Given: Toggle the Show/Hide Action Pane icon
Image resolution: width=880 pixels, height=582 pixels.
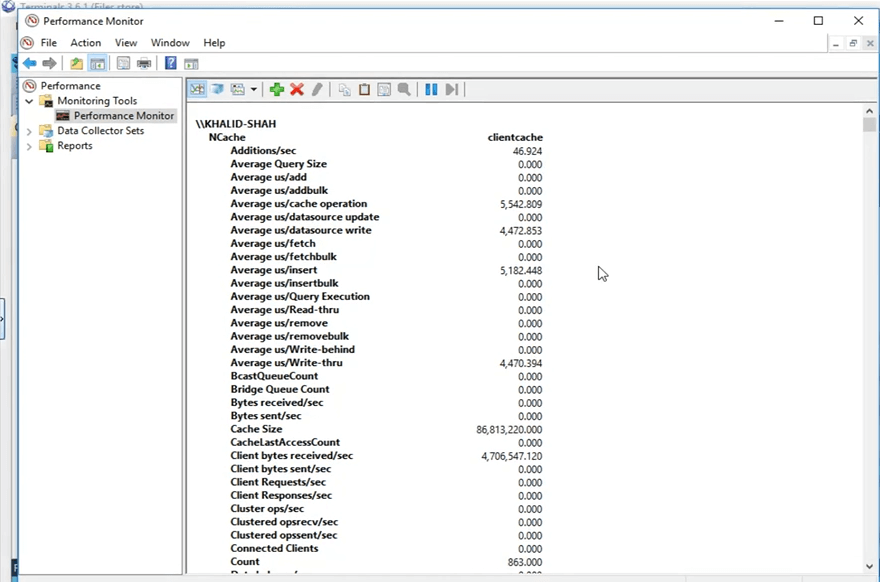Looking at the screenshot, I should pyautogui.click(x=191, y=63).
